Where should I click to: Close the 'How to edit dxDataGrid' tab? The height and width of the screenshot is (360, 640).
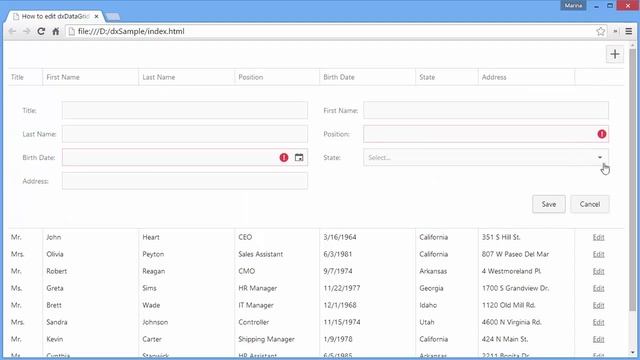click(x=96, y=16)
